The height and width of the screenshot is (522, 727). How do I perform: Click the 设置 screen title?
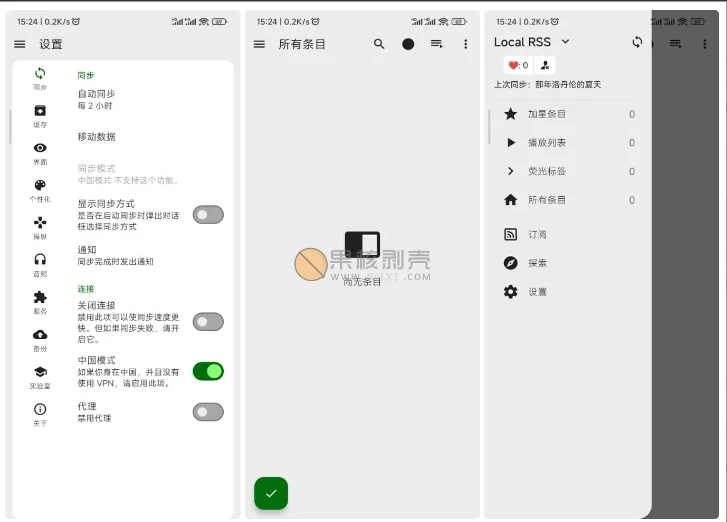pos(51,45)
